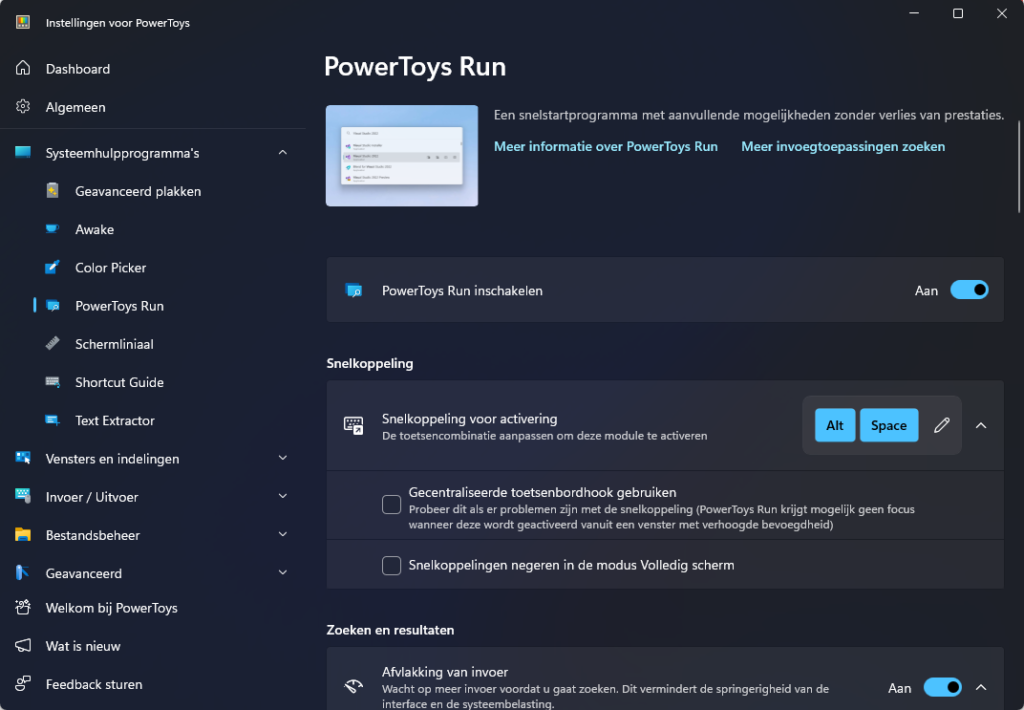
Task: Click the icon beside PowerToys Run inschakelen
Action: pos(354,290)
